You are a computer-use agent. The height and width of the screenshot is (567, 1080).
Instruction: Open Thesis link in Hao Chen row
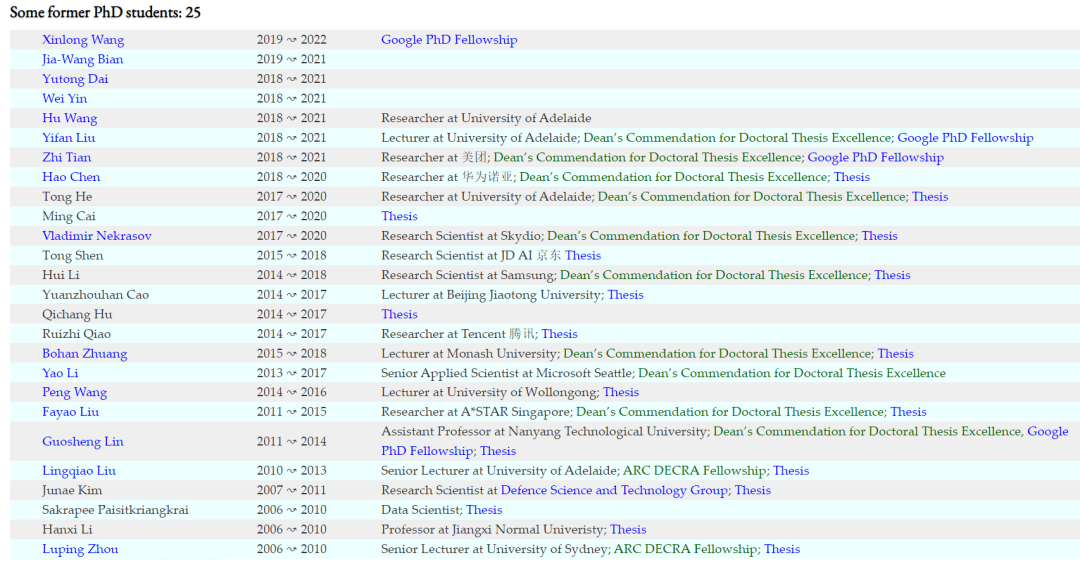pyautogui.click(x=851, y=177)
